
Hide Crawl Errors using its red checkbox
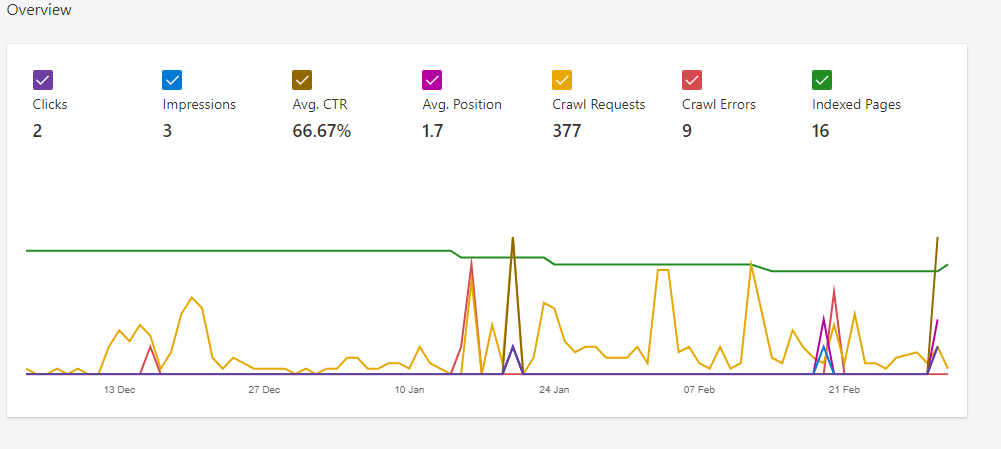coord(692,80)
